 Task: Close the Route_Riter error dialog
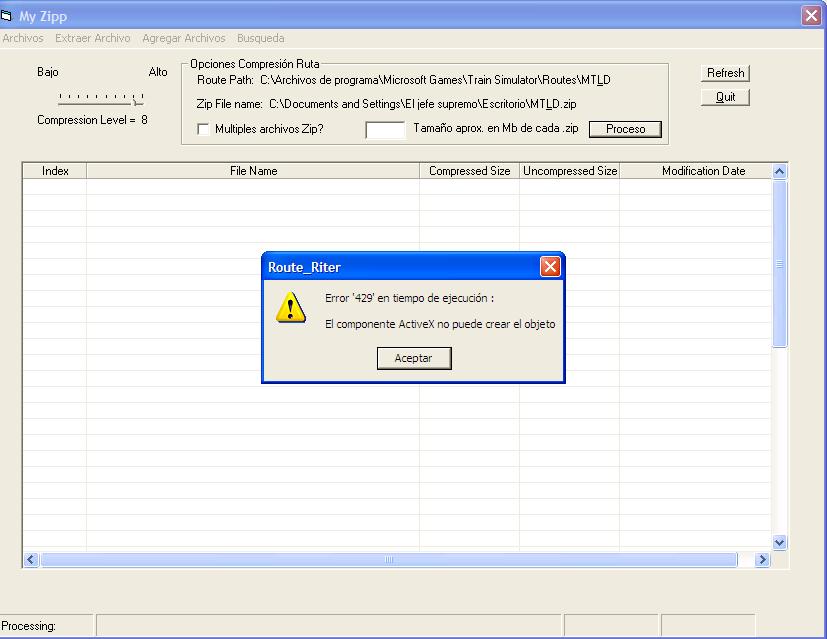[x=550, y=267]
